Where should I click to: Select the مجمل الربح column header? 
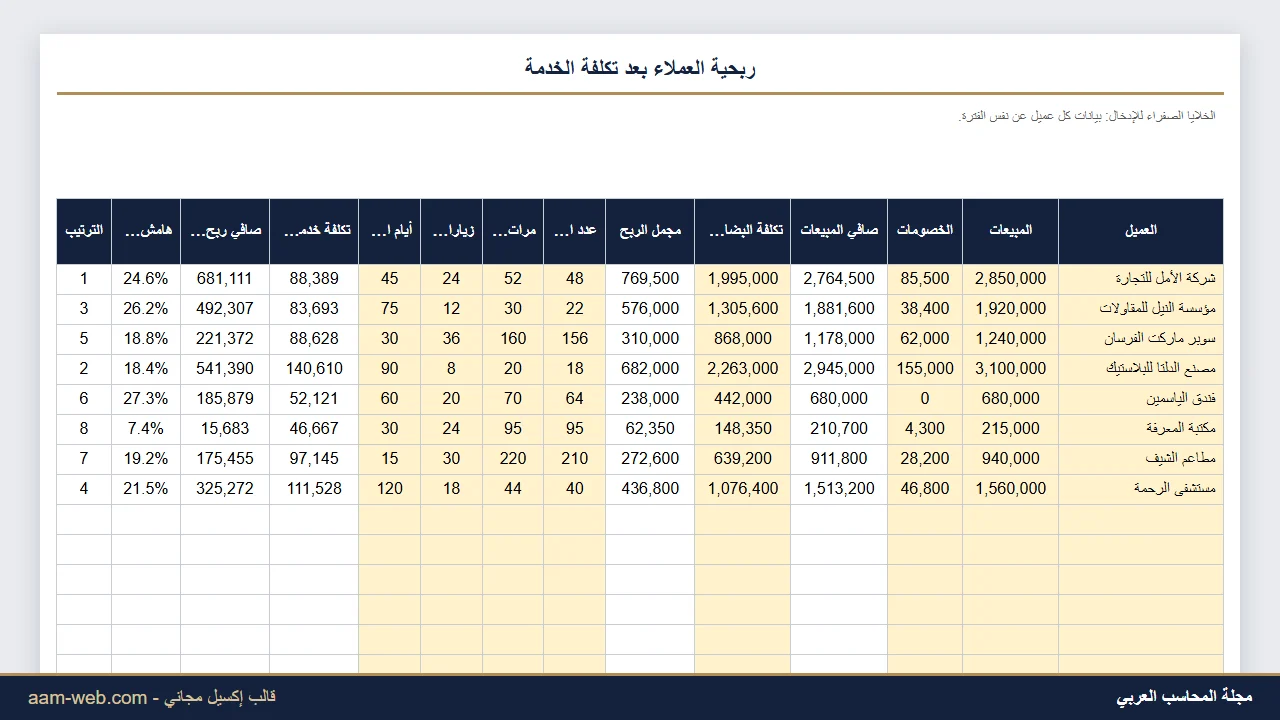(x=651, y=230)
